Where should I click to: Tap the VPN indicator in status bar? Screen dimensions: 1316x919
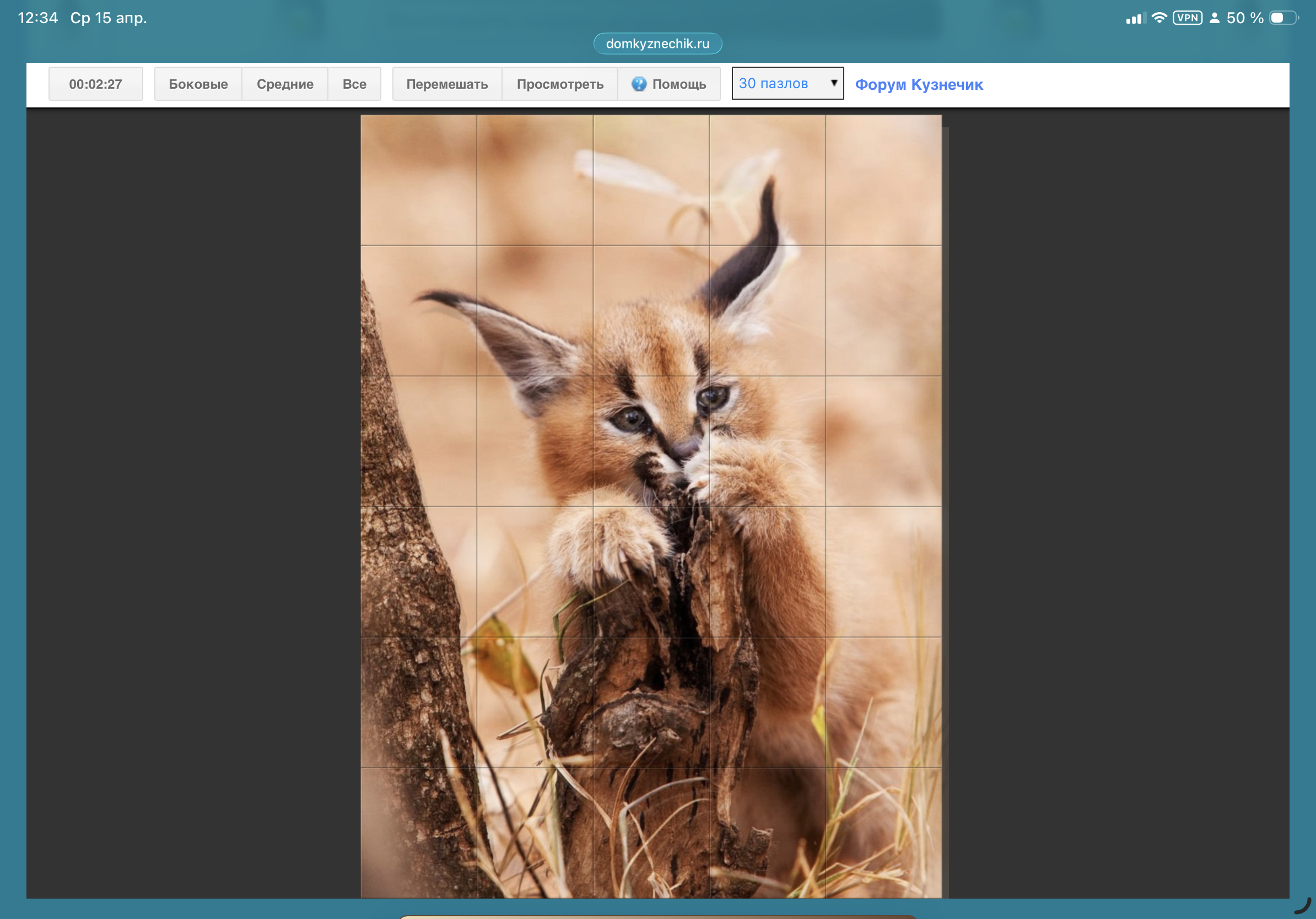click(x=1187, y=18)
